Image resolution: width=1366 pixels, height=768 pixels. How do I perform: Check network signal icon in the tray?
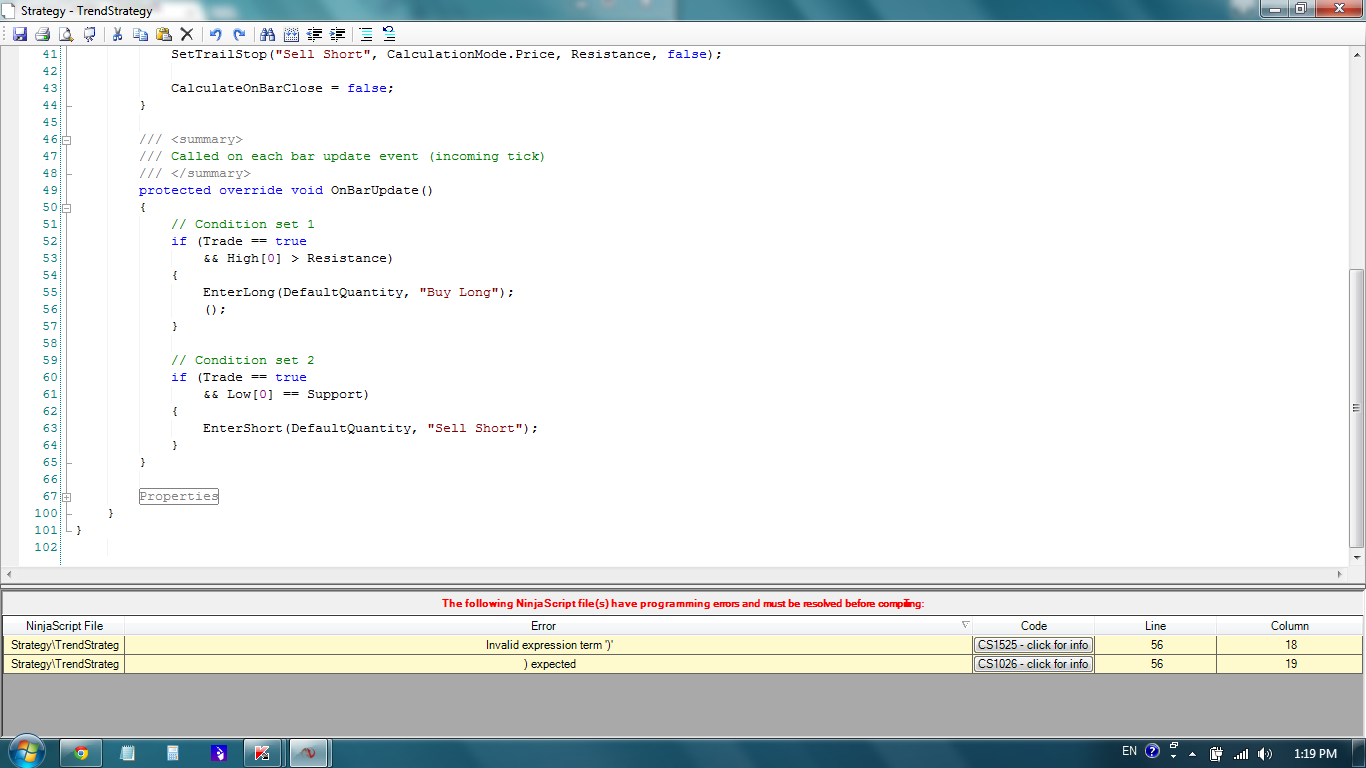pos(1241,753)
